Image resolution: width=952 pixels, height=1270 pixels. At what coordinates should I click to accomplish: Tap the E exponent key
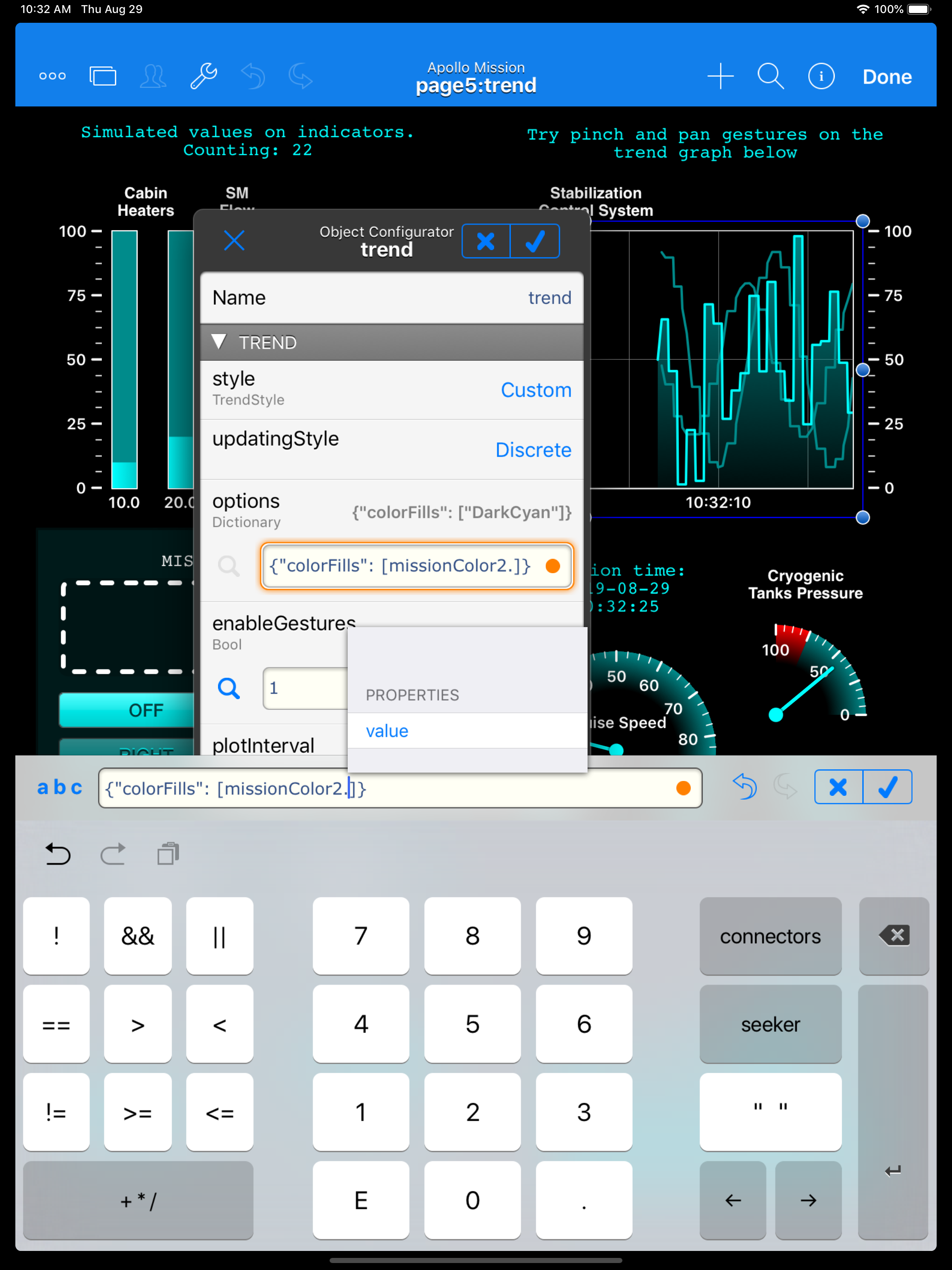361,1201
